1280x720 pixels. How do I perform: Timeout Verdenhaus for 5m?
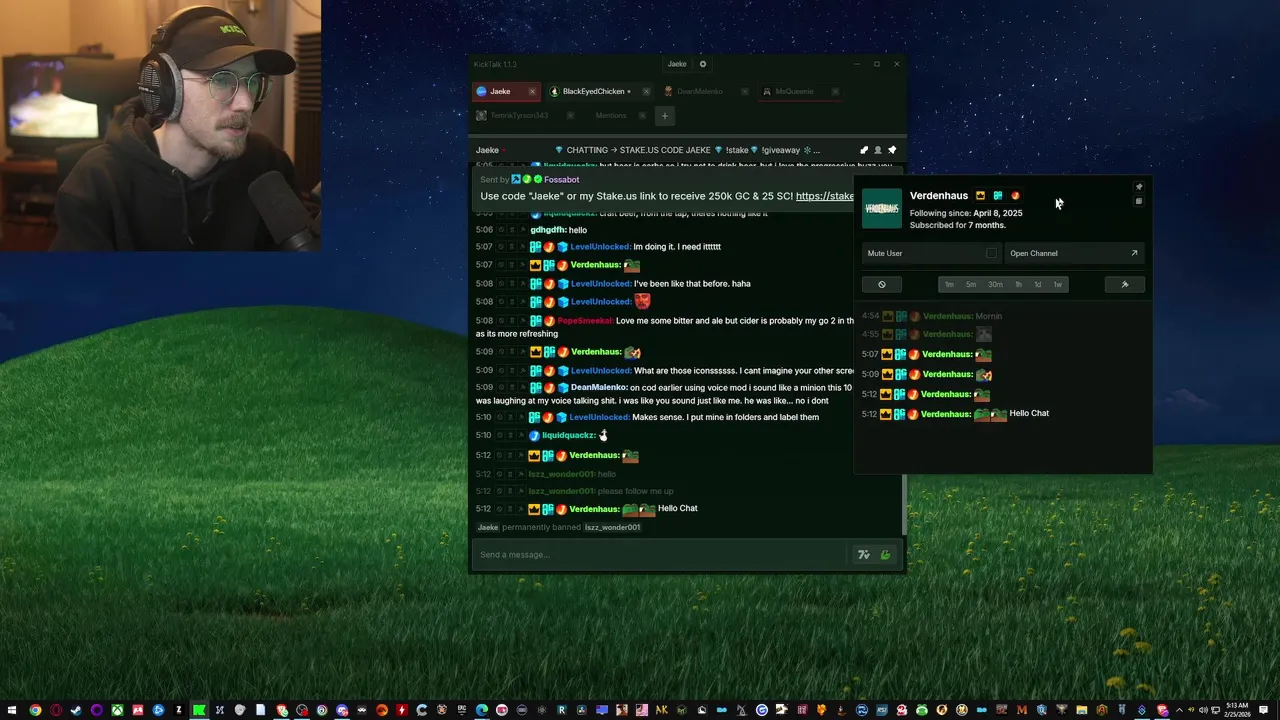(970, 284)
